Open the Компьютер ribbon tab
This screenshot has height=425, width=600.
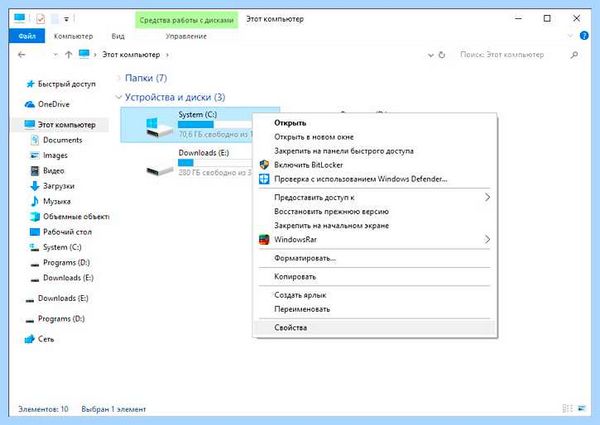(73, 36)
